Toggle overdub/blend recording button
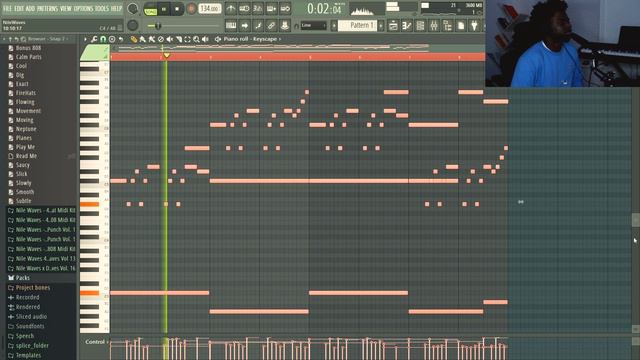Screen dimensions: 640x360 (271, 9)
